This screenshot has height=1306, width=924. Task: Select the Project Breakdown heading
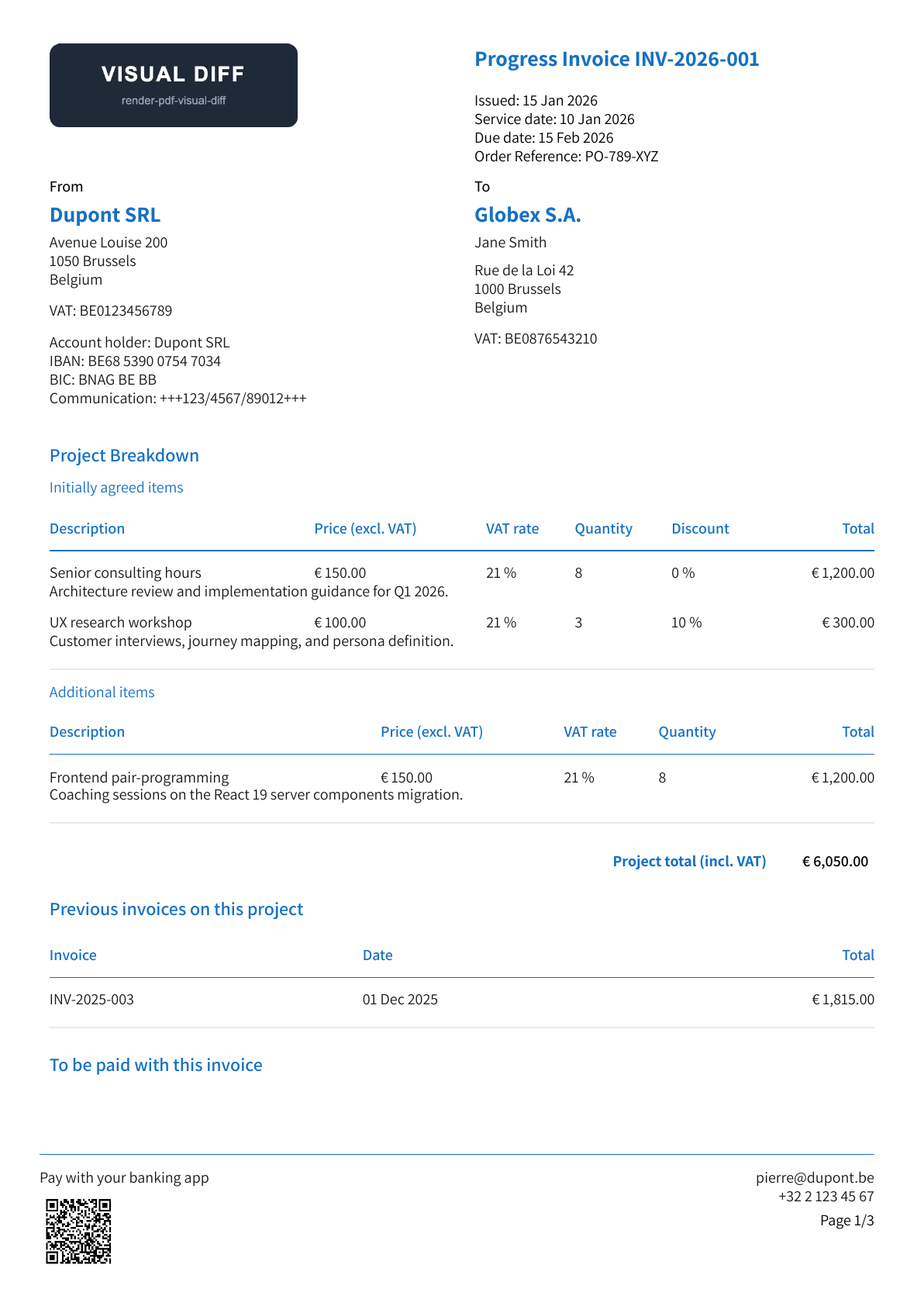tap(124, 455)
